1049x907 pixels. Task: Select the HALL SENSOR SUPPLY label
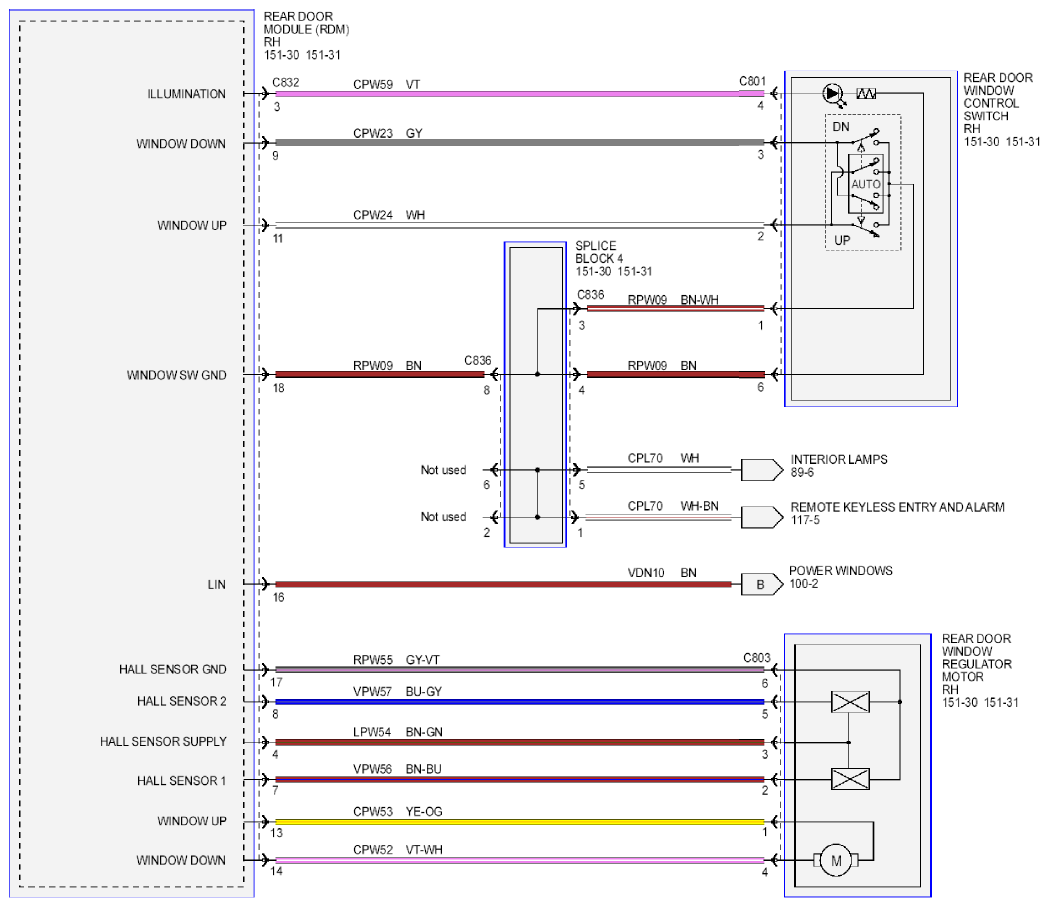tap(163, 741)
